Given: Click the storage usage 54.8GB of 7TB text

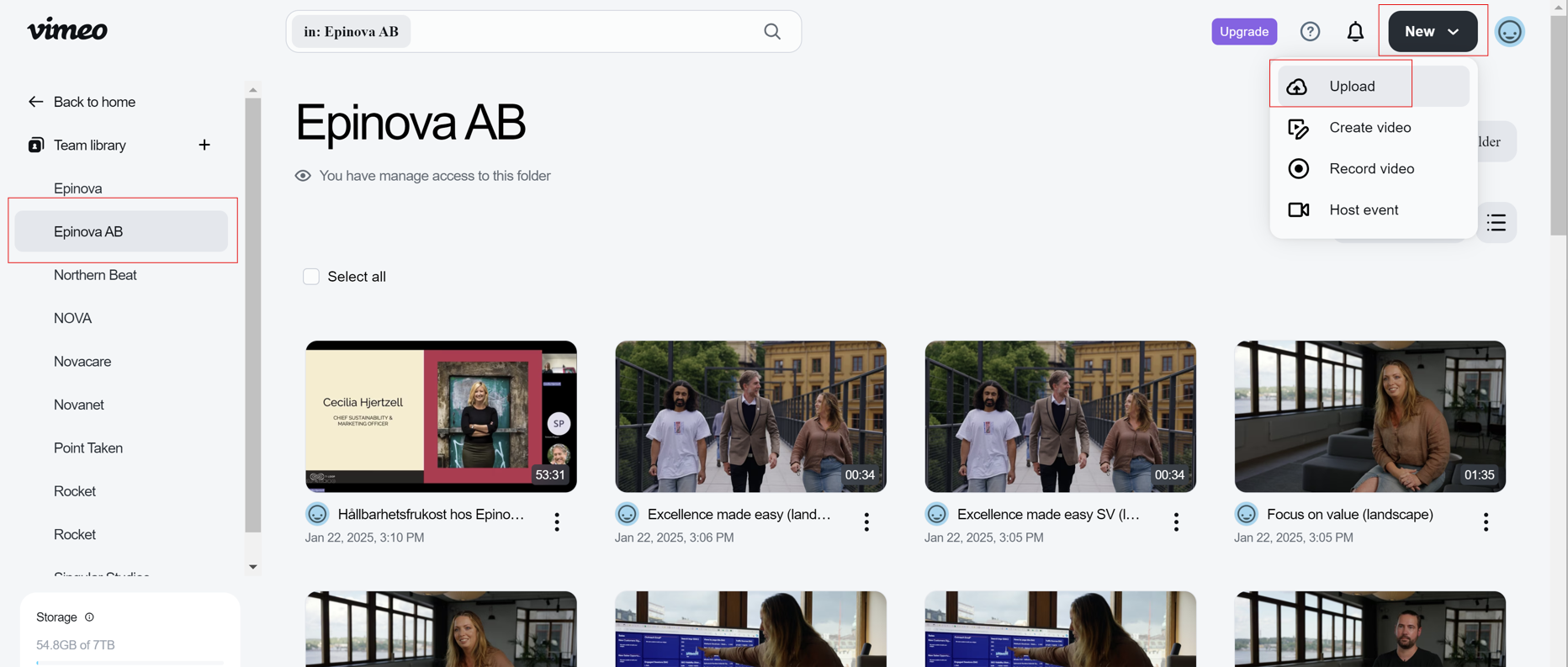Looking at the screenshot, I should [76, 645].
